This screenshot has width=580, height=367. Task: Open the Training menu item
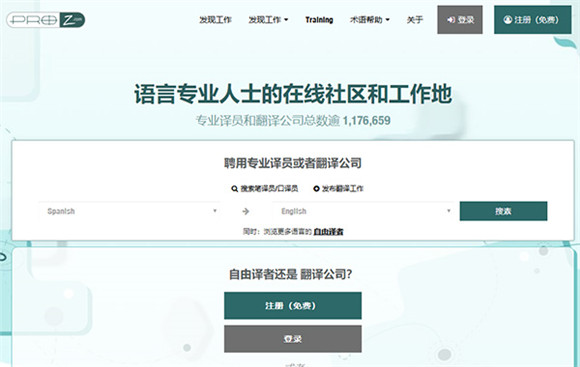tap(319, 20)
